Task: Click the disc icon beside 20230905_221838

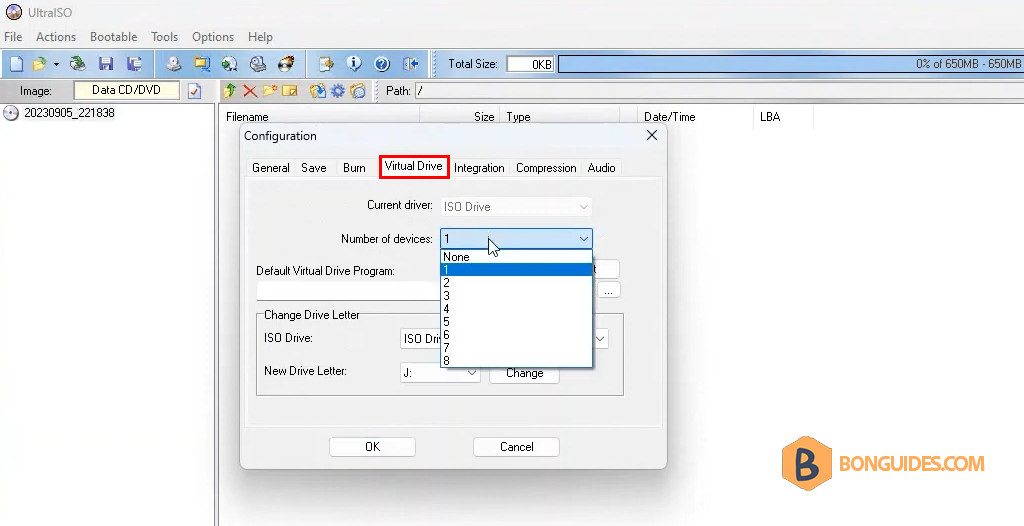Action: tap(10, 113)
